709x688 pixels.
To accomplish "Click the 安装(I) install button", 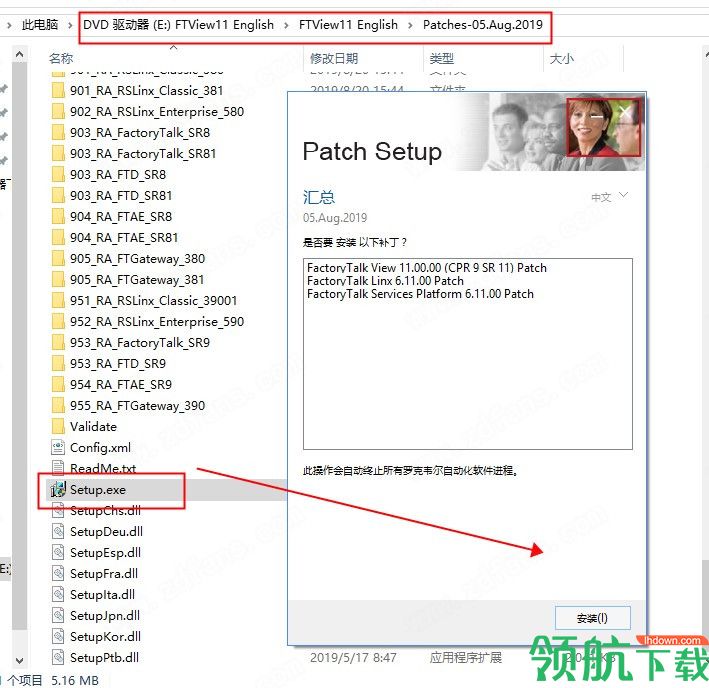I will tap(592, 618).
